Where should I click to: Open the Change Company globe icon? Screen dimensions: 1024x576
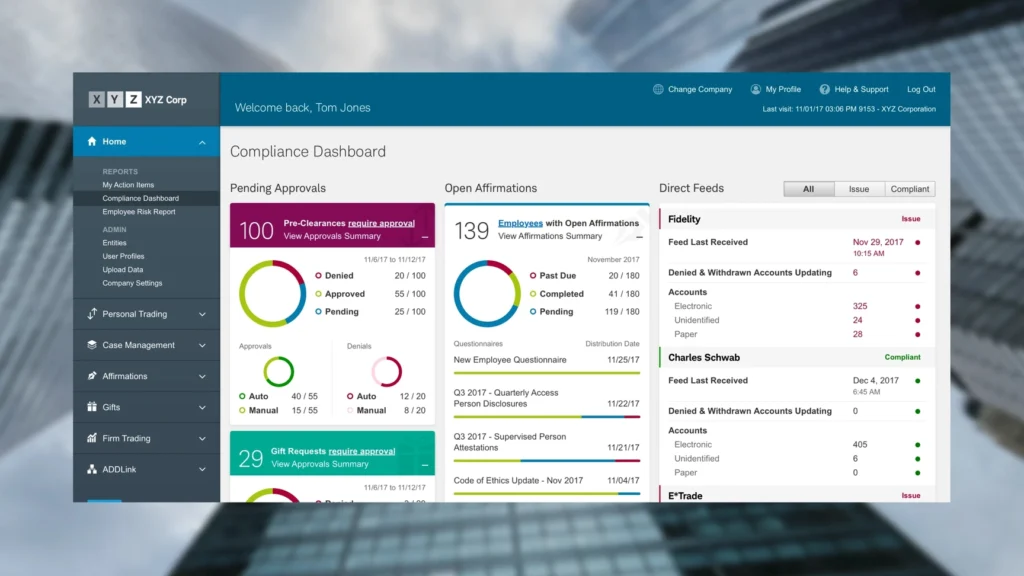click(x=657, y=89)
